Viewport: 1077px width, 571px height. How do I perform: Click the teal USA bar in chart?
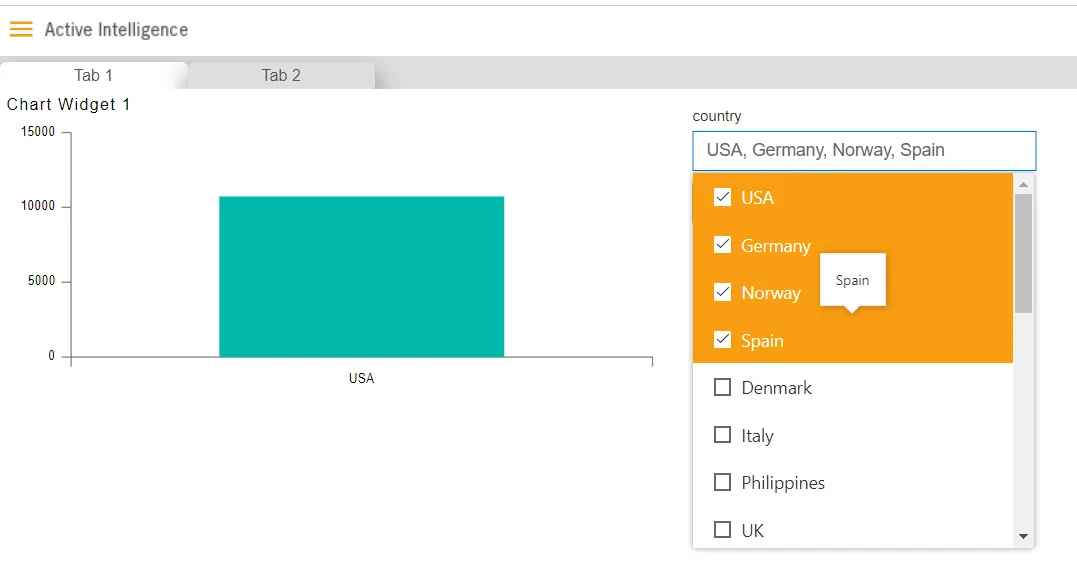coord(361,277)
